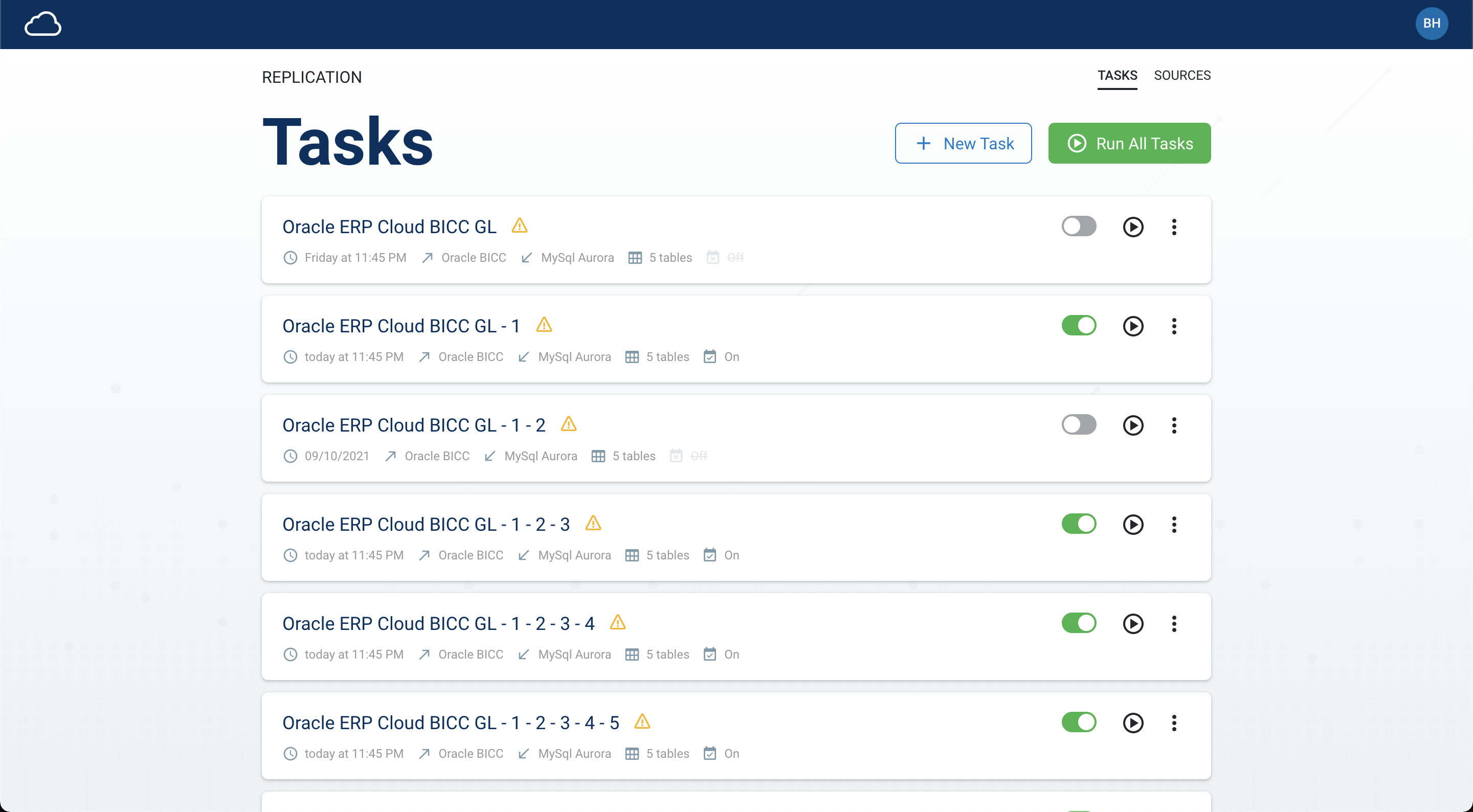Screen dimensions: 1473x812
Task: Open task title Oracle ERP Cloud BICC GL - 1 - 2 - 3 - 4
Action: [438, 623]
